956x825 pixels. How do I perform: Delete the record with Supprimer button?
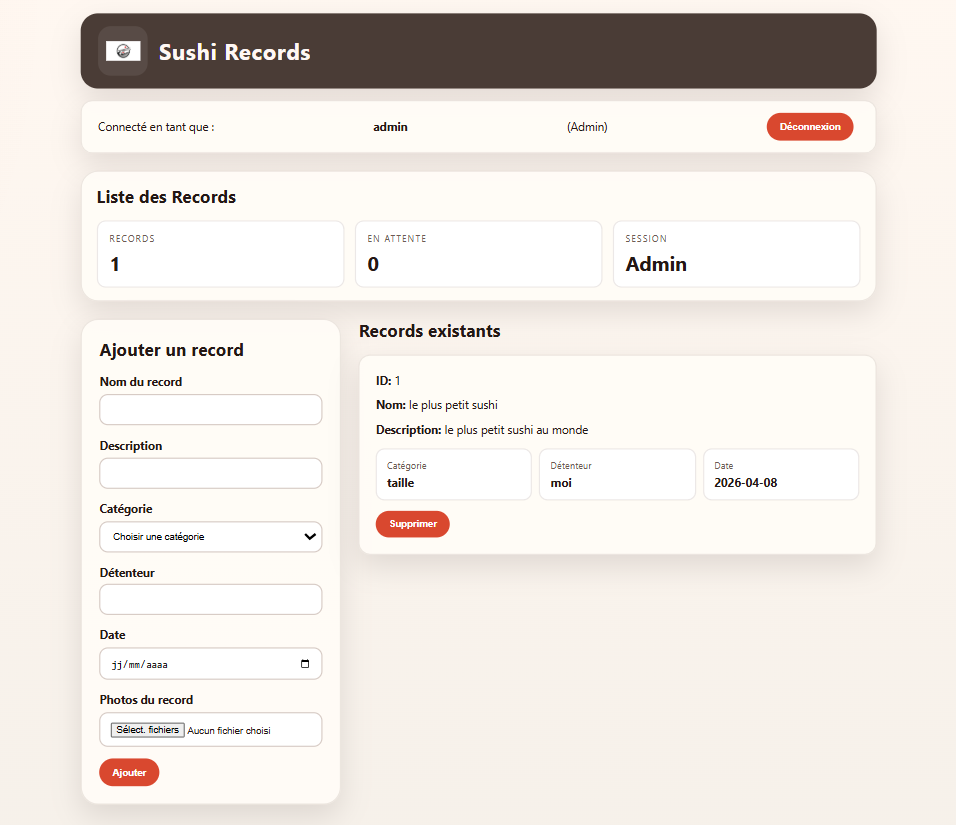click(412, 524)
